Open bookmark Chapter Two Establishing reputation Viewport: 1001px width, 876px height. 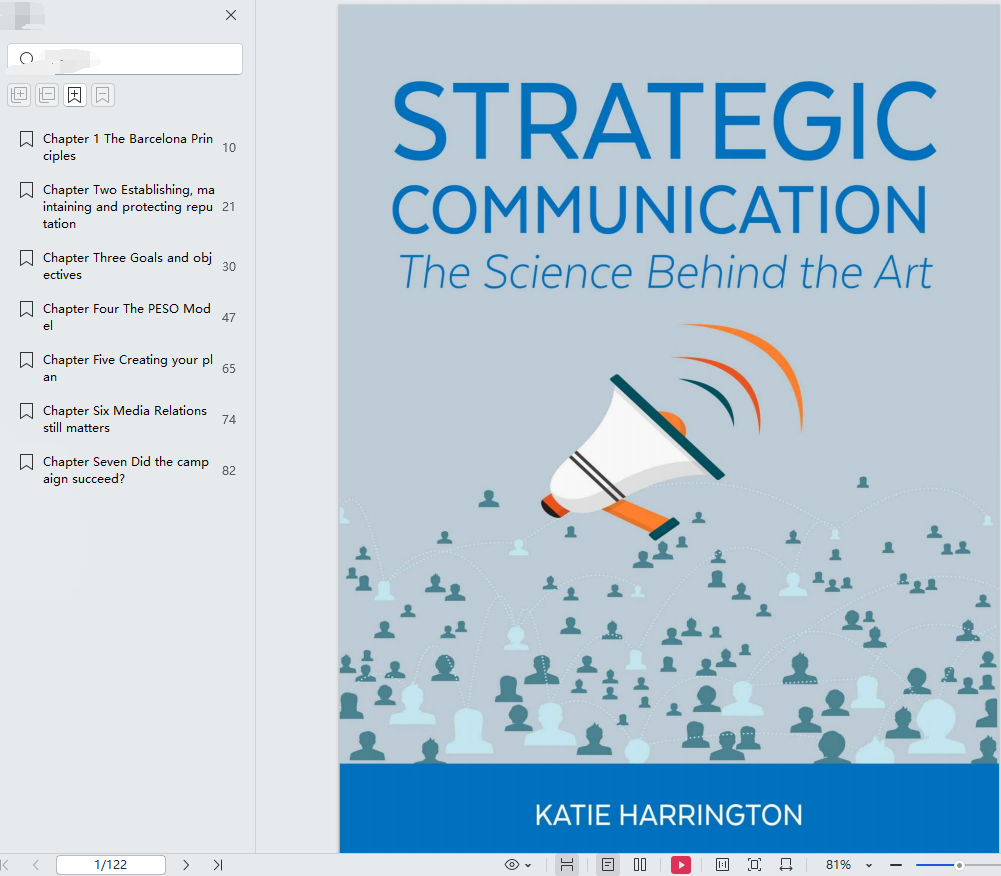click(128, 206)
